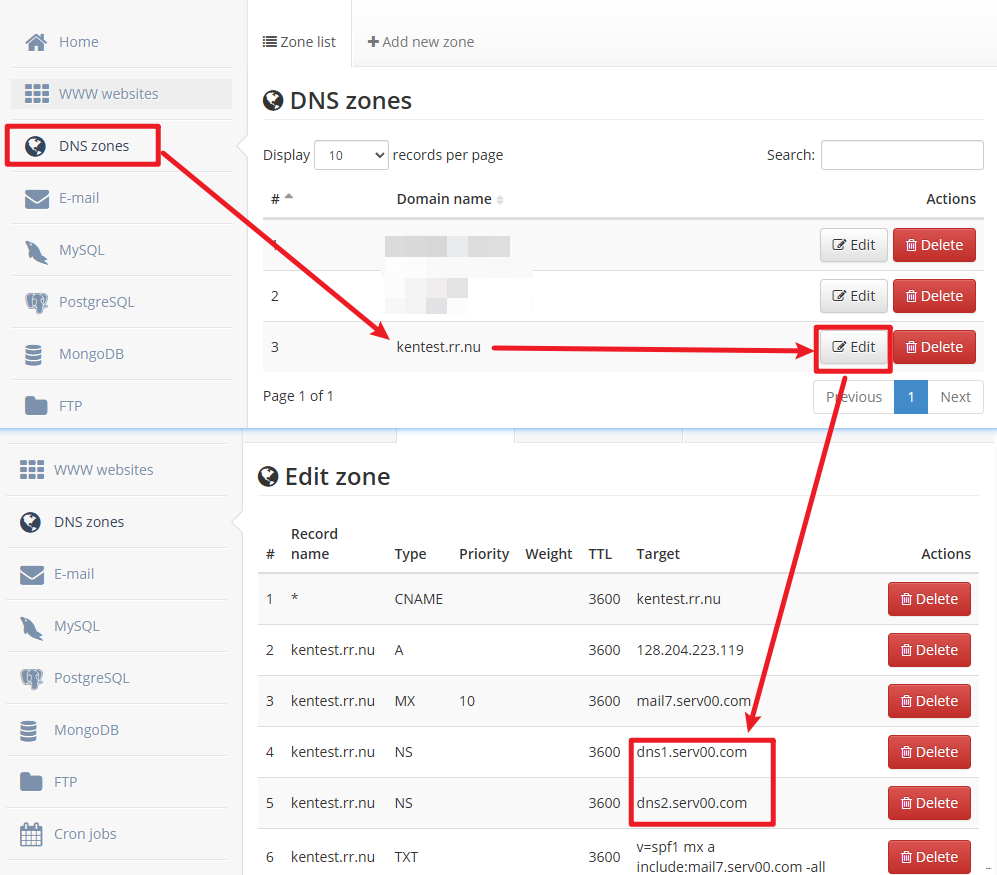This screenshot has height=875, width=997.
Task: Open PostgreSQL elephant icon in top sidebar
Action: tap(37, 302)
